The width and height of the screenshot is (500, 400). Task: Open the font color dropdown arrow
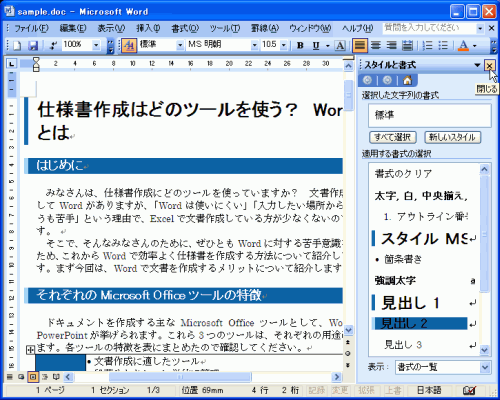475,45
